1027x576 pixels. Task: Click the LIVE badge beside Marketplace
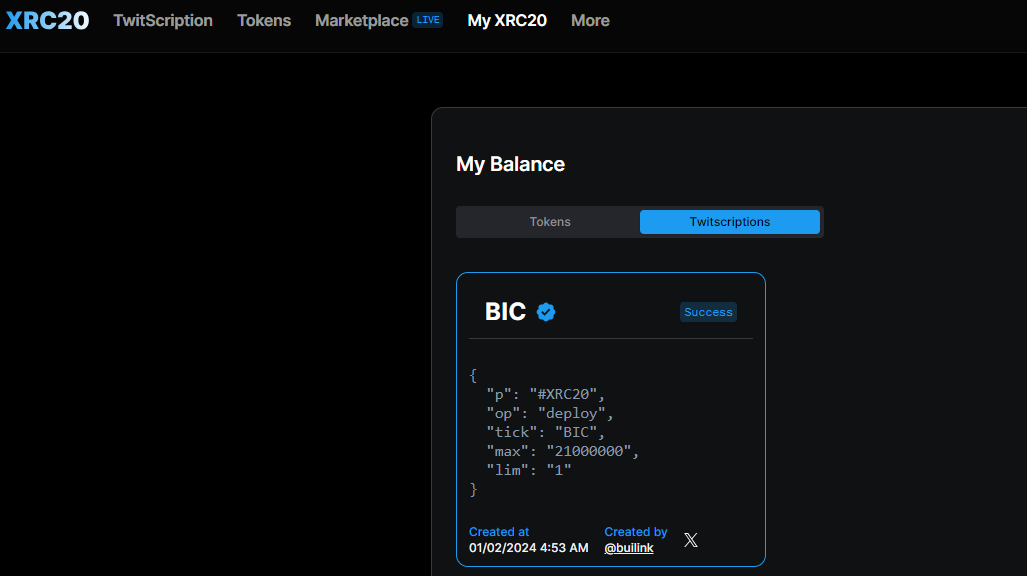tap(428, 20)
